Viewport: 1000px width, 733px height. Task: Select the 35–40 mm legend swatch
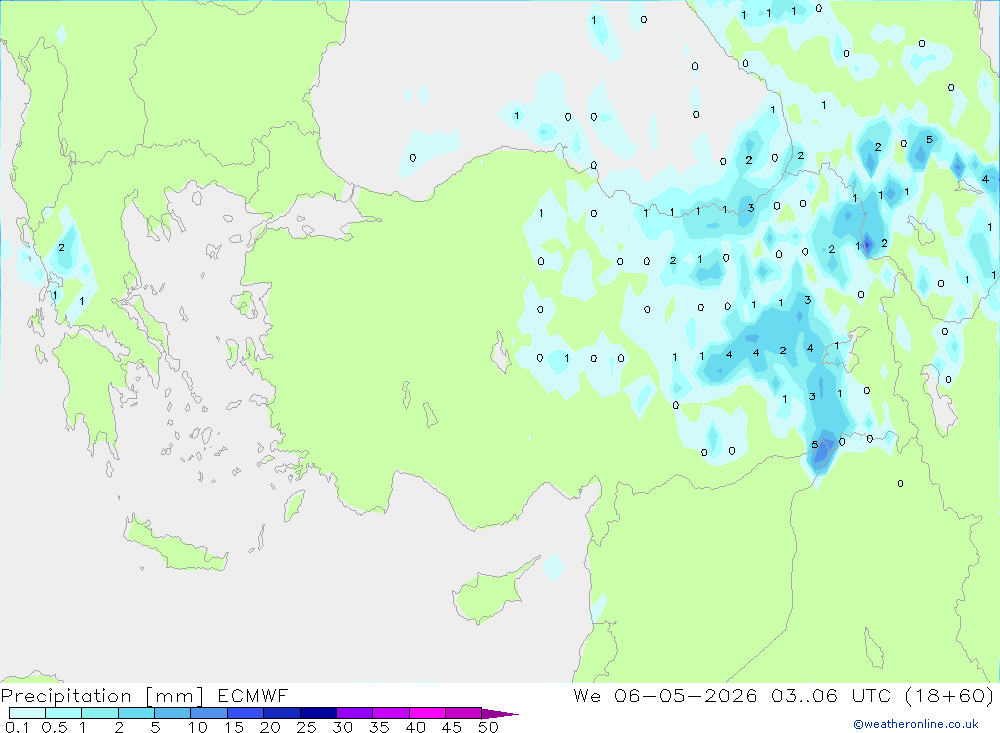click(391, 713)
